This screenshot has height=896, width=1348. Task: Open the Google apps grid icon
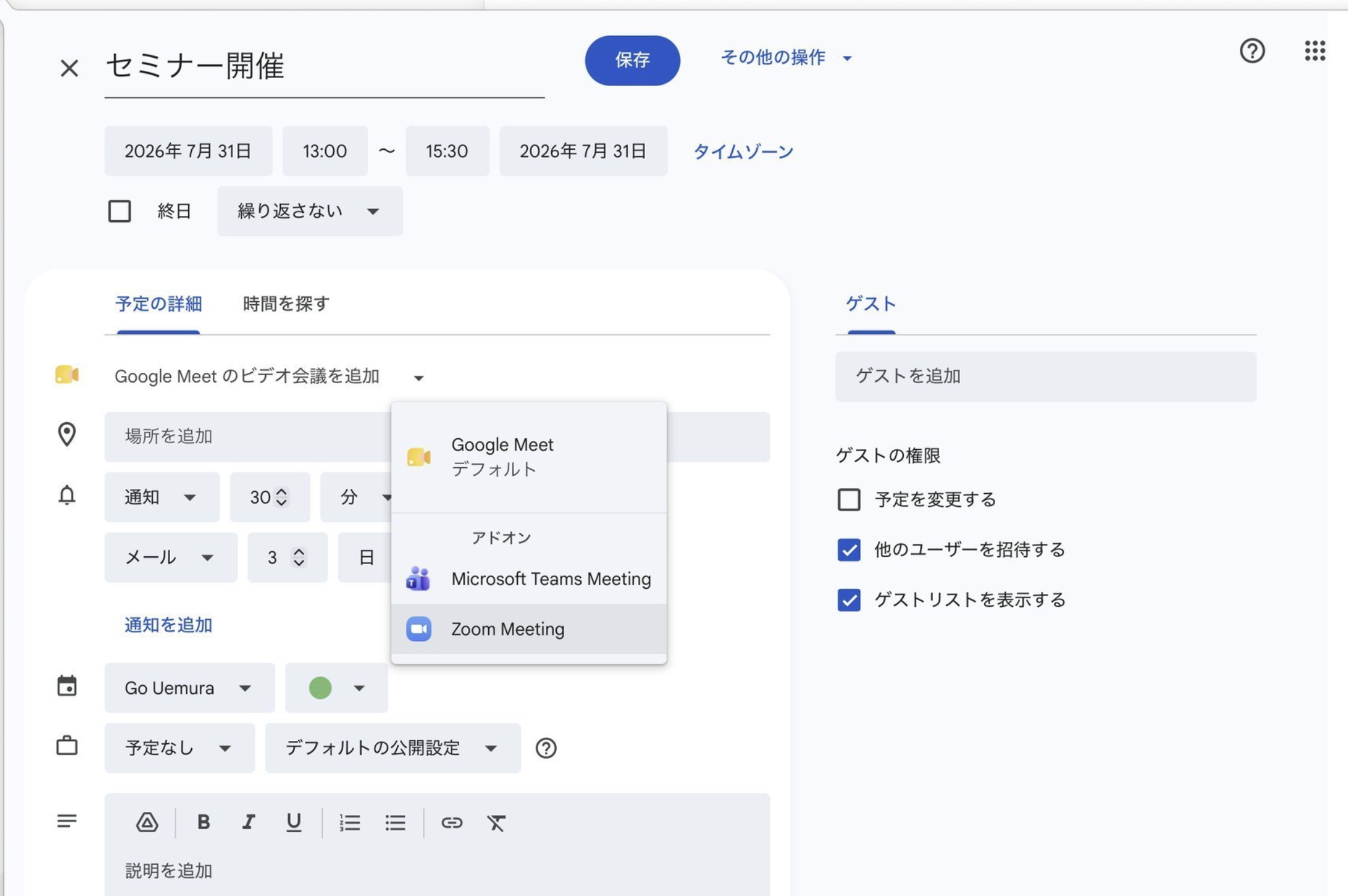pyautogui.click(x=1315, y=51)
